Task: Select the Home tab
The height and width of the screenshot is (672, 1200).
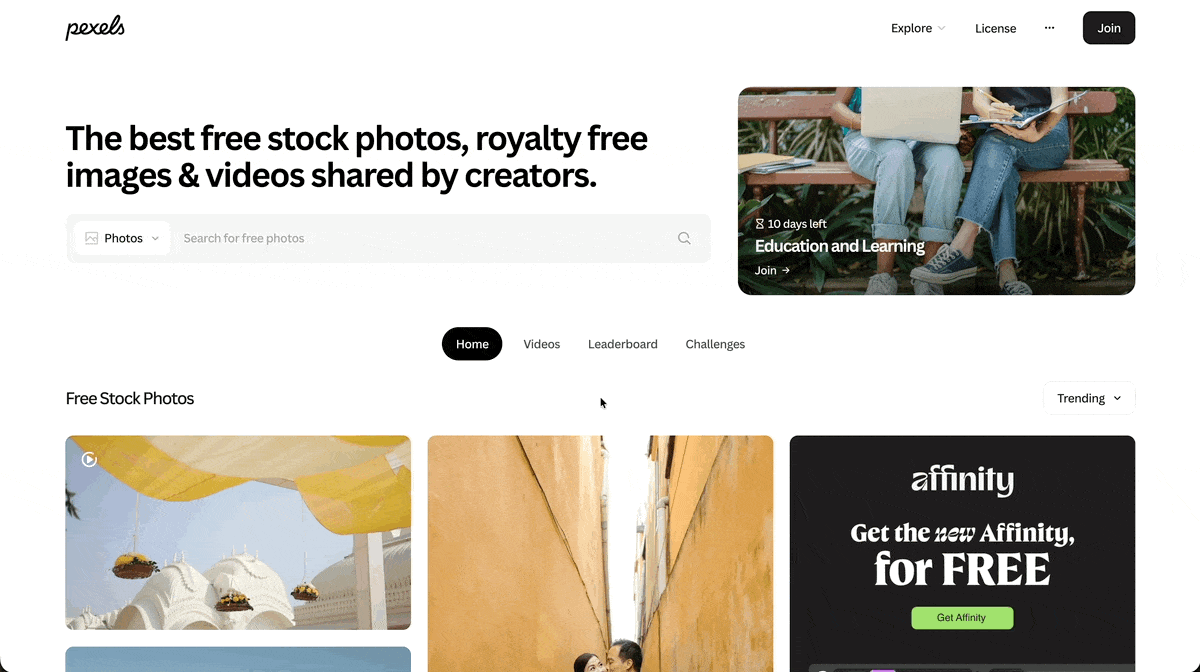Action: tap(472, 344)
